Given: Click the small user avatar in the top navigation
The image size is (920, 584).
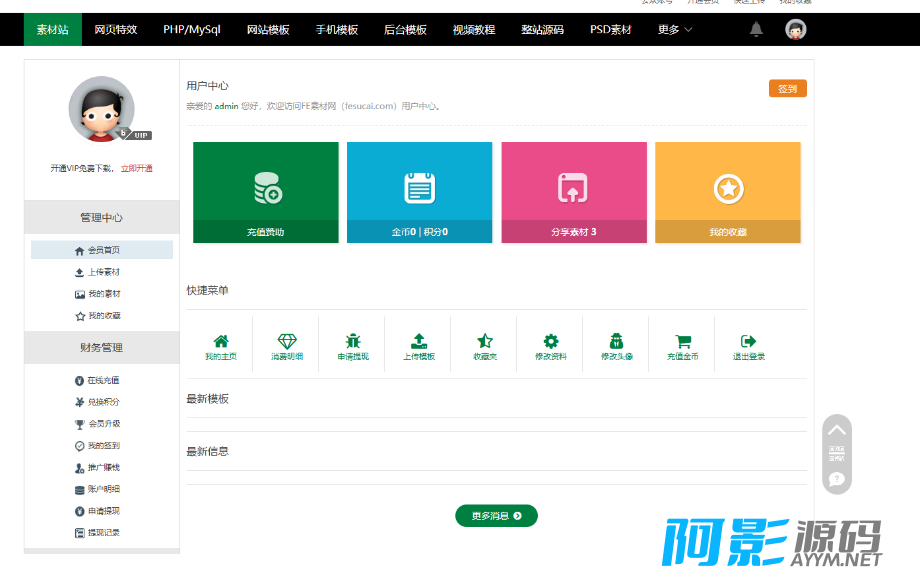Looking at the screenshot, I should click(x=796, y=29).
